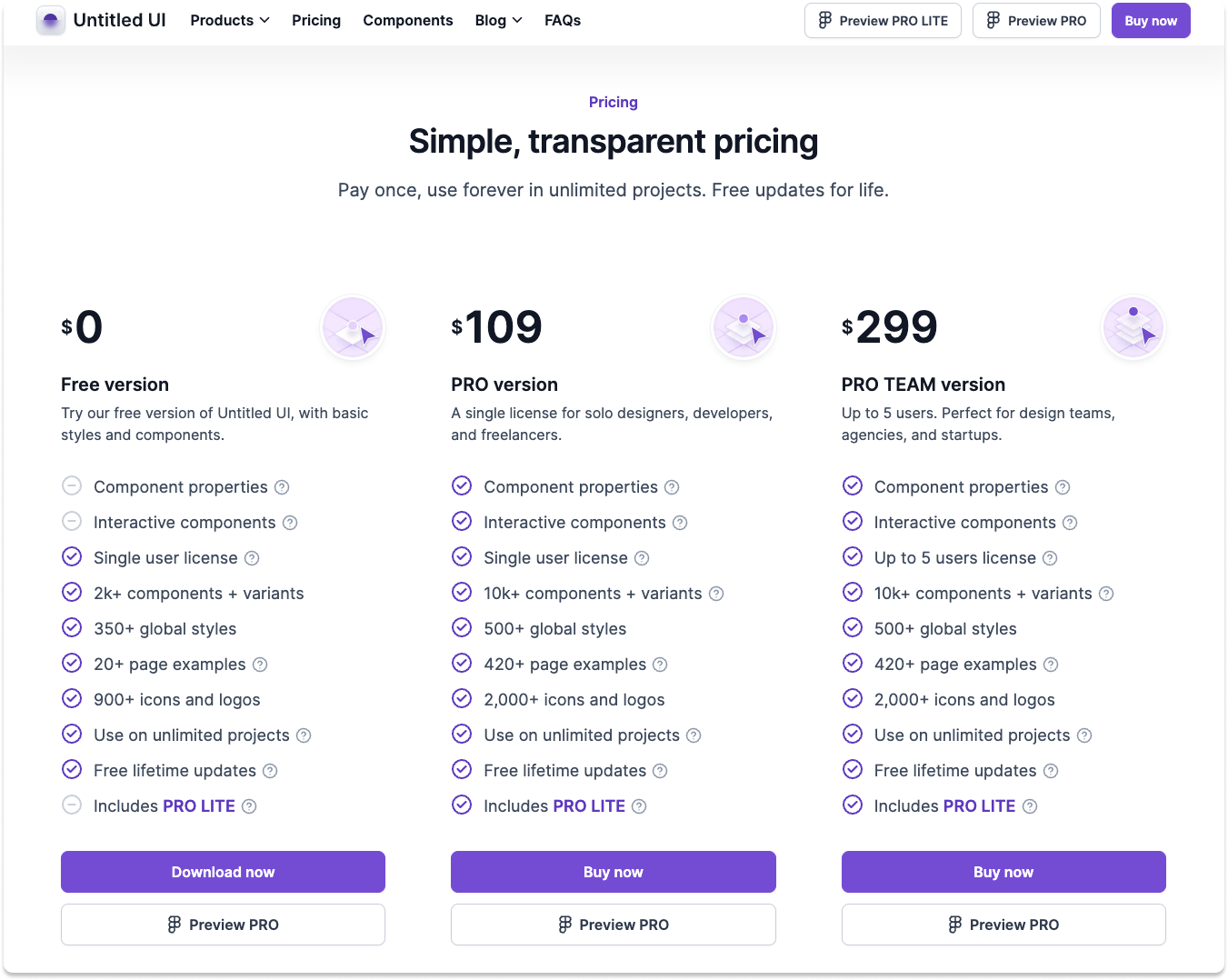1228x980 pixels.
Task: Click Download now on the Free version
Action: click(223, 871)
